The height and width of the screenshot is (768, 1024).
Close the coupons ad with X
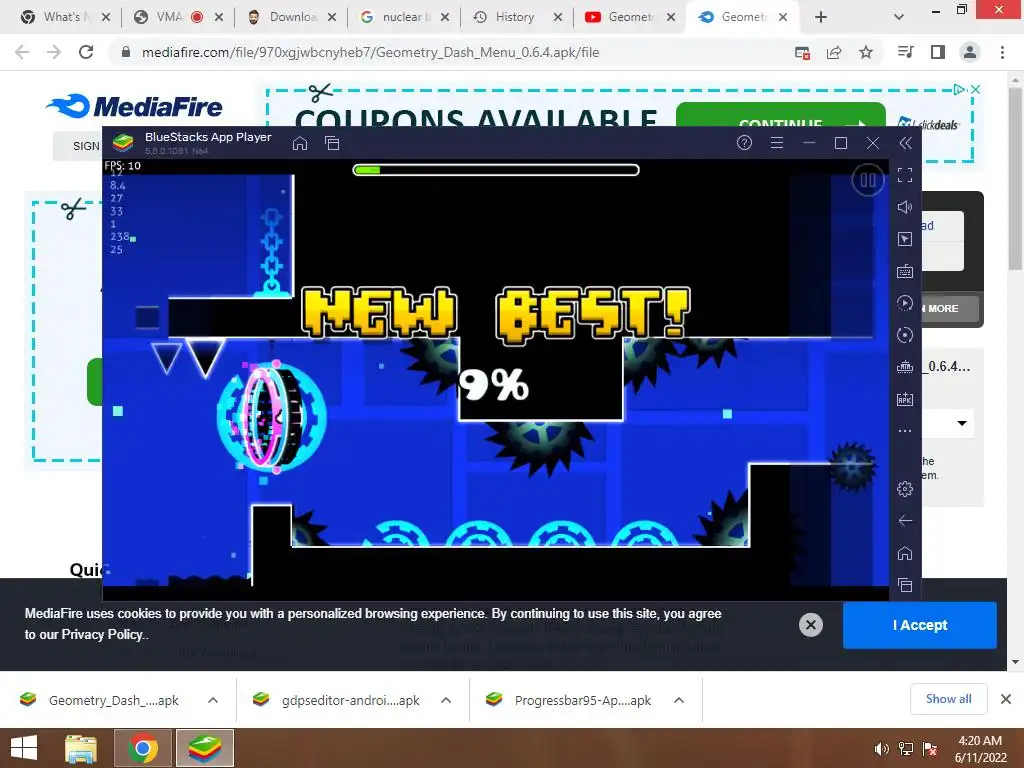tap(975, 89)
